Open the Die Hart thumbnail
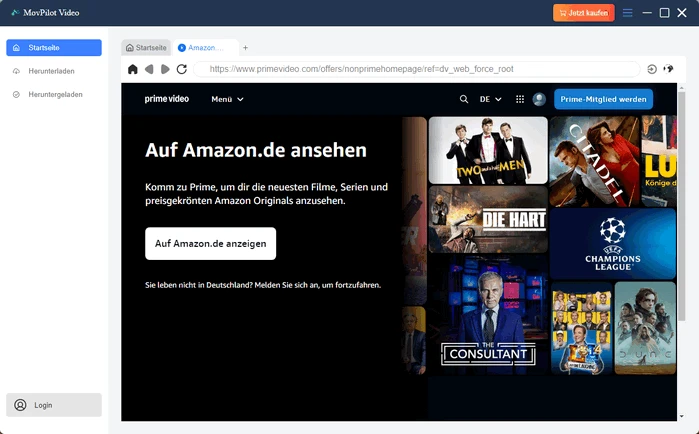This screenshot has width=699, height=434. coord(488,219)
